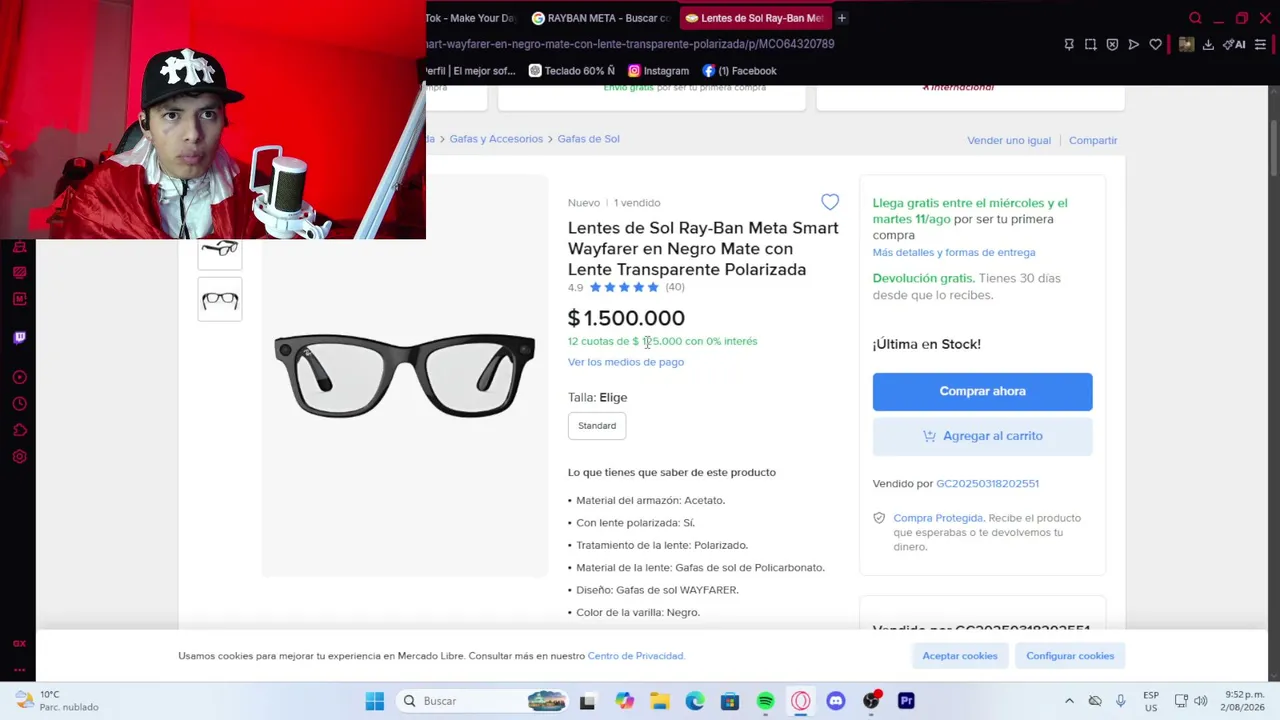Open Centro de Privacidad link
Viewport: 1280px width, 720px height.
[636, 656]
